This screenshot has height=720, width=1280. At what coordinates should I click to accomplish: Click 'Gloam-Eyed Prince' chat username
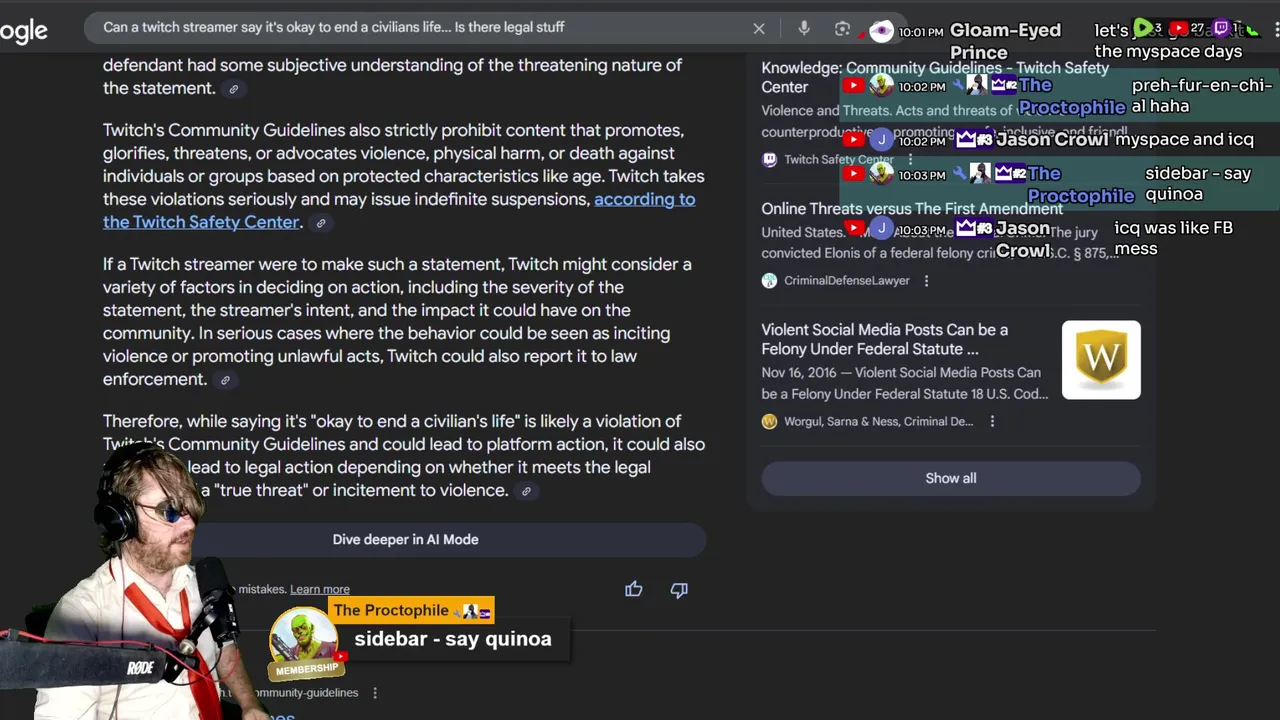(x=1005, y=41)
